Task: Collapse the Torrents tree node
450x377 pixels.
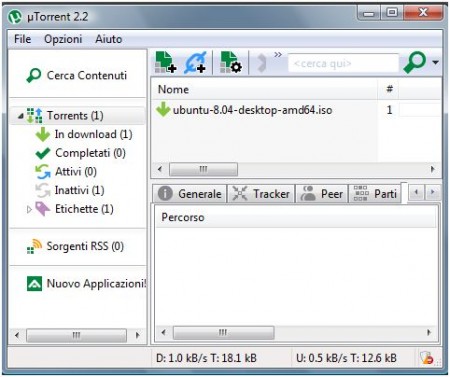Action: click(x=21, y=116)
